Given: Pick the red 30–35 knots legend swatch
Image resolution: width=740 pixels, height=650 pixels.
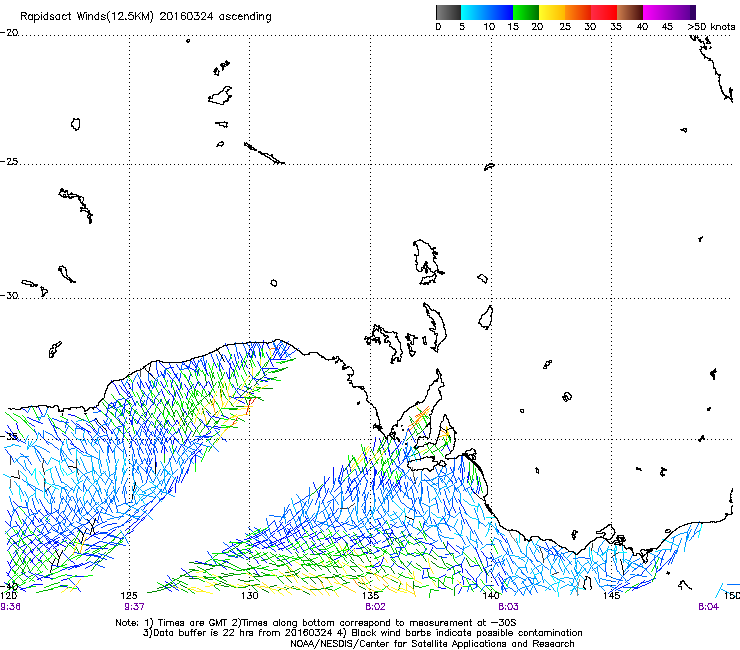Looking at the screenshot, I should click(604, 12).
